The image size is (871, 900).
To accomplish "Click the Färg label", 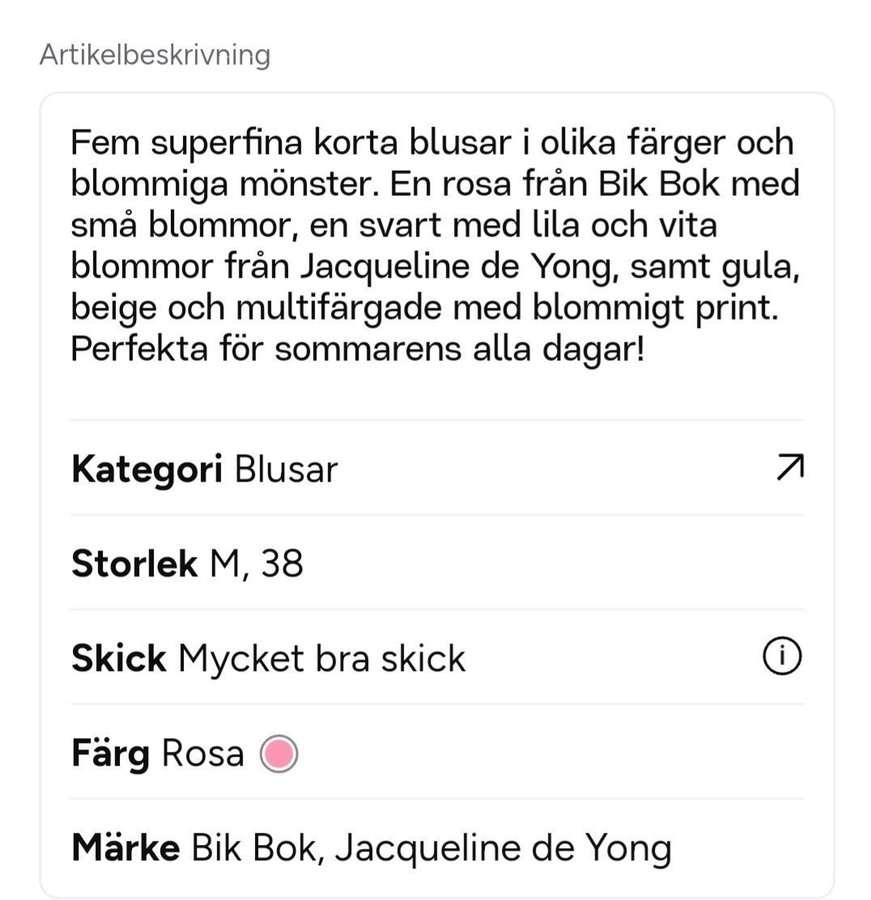I will click(x=111, y=753).
